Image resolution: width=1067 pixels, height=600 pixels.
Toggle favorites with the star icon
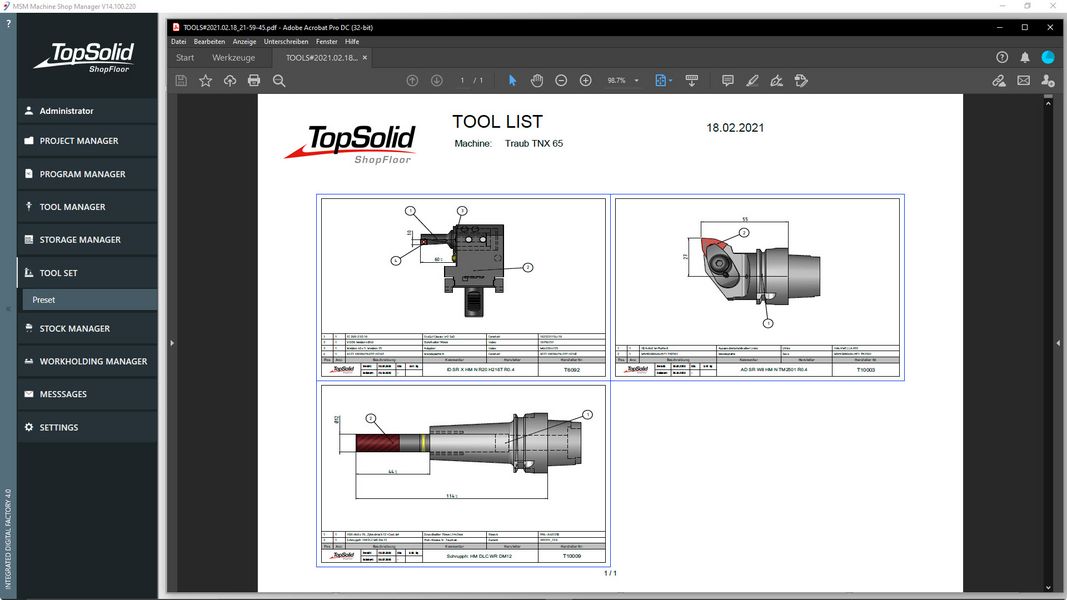[205, 80]
